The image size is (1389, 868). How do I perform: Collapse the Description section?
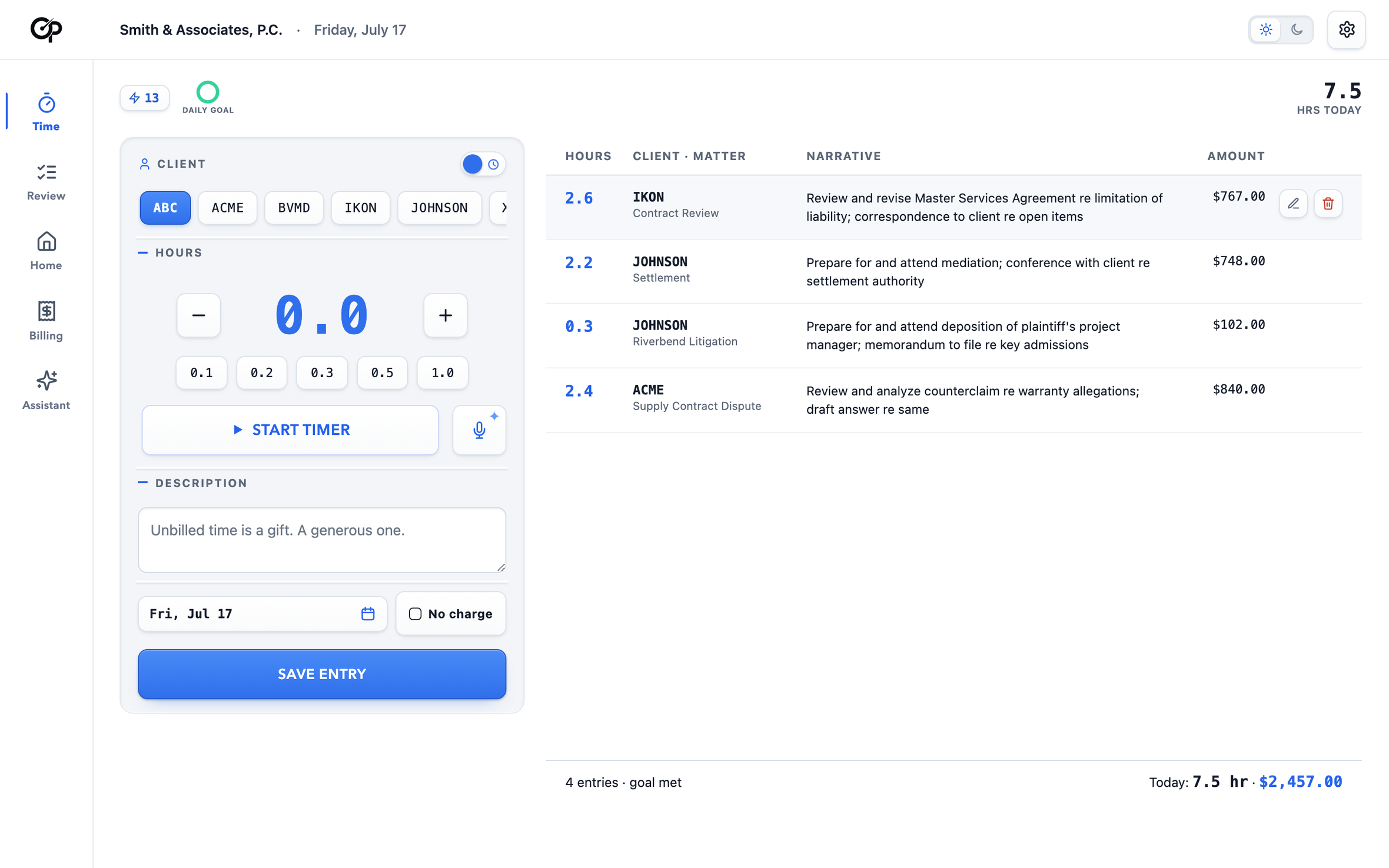pos(192,483)
